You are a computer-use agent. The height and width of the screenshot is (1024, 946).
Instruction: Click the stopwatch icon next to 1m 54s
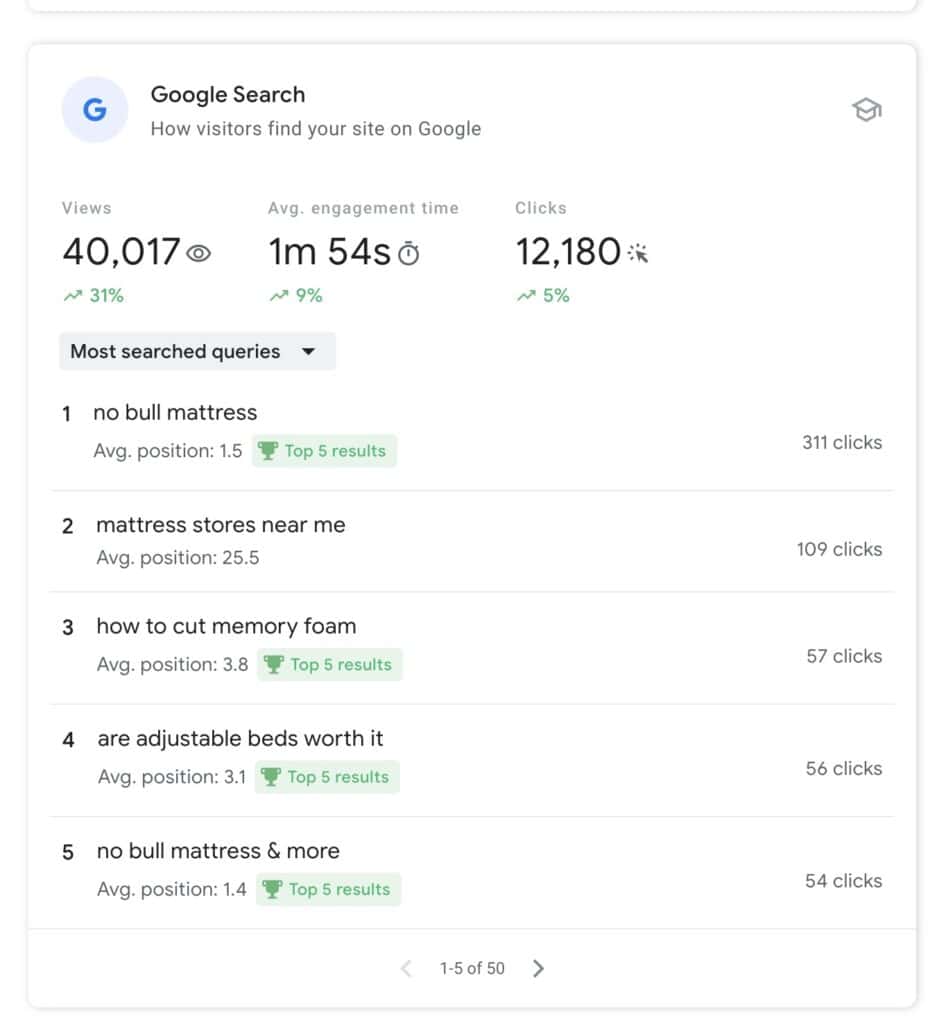409,253
